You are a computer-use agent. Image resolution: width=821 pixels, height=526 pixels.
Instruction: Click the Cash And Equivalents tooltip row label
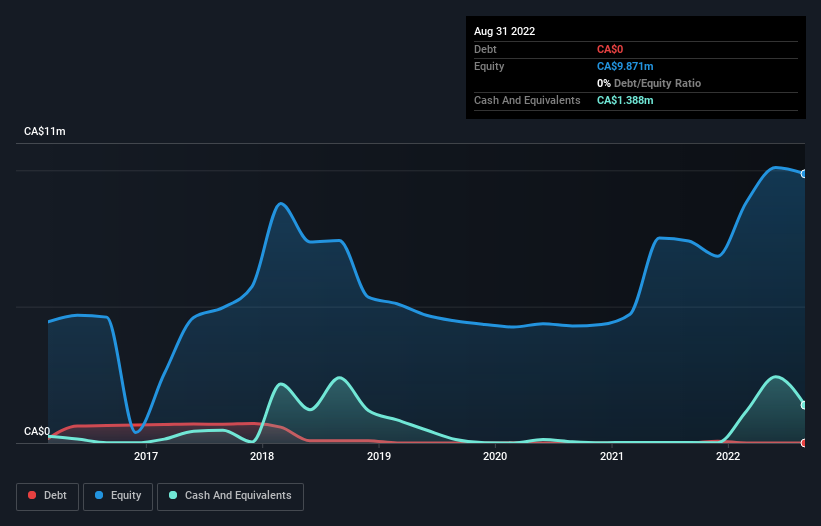click(x=527, y=100)
